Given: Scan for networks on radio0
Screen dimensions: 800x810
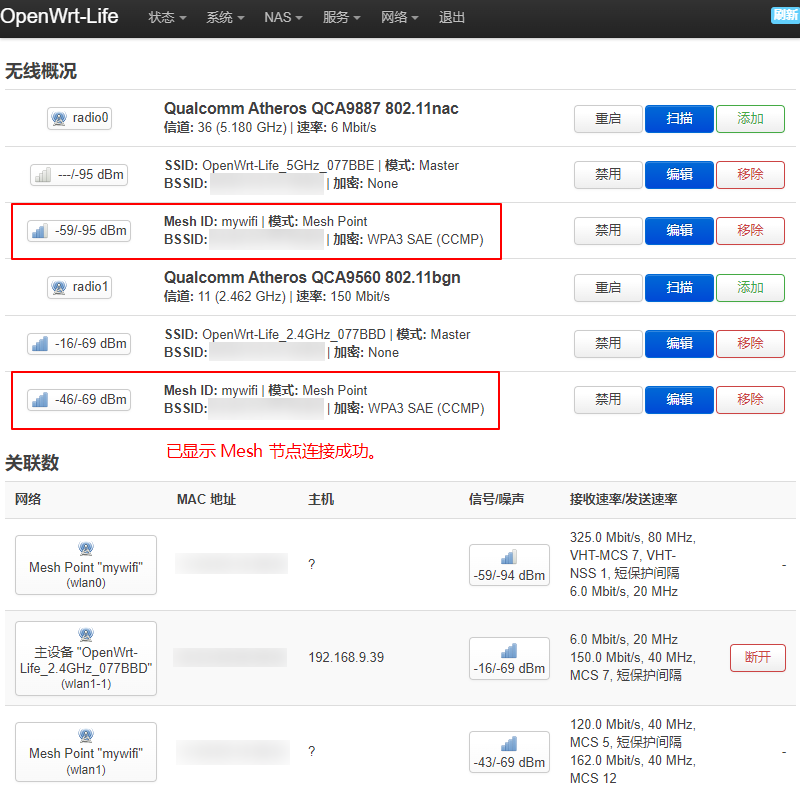Looking at the screenshot, I should (679, 119).
